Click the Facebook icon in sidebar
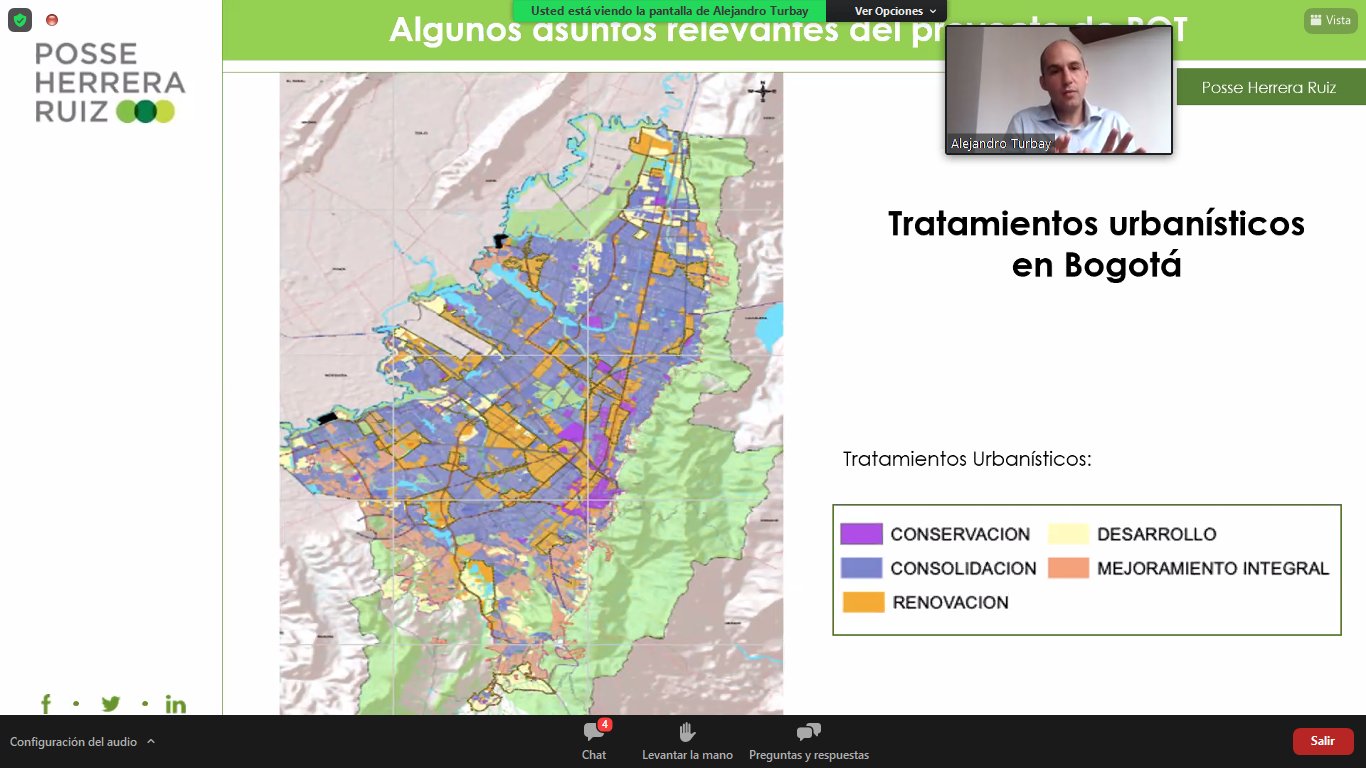1366x768 pixels. (x=46, y=704)
